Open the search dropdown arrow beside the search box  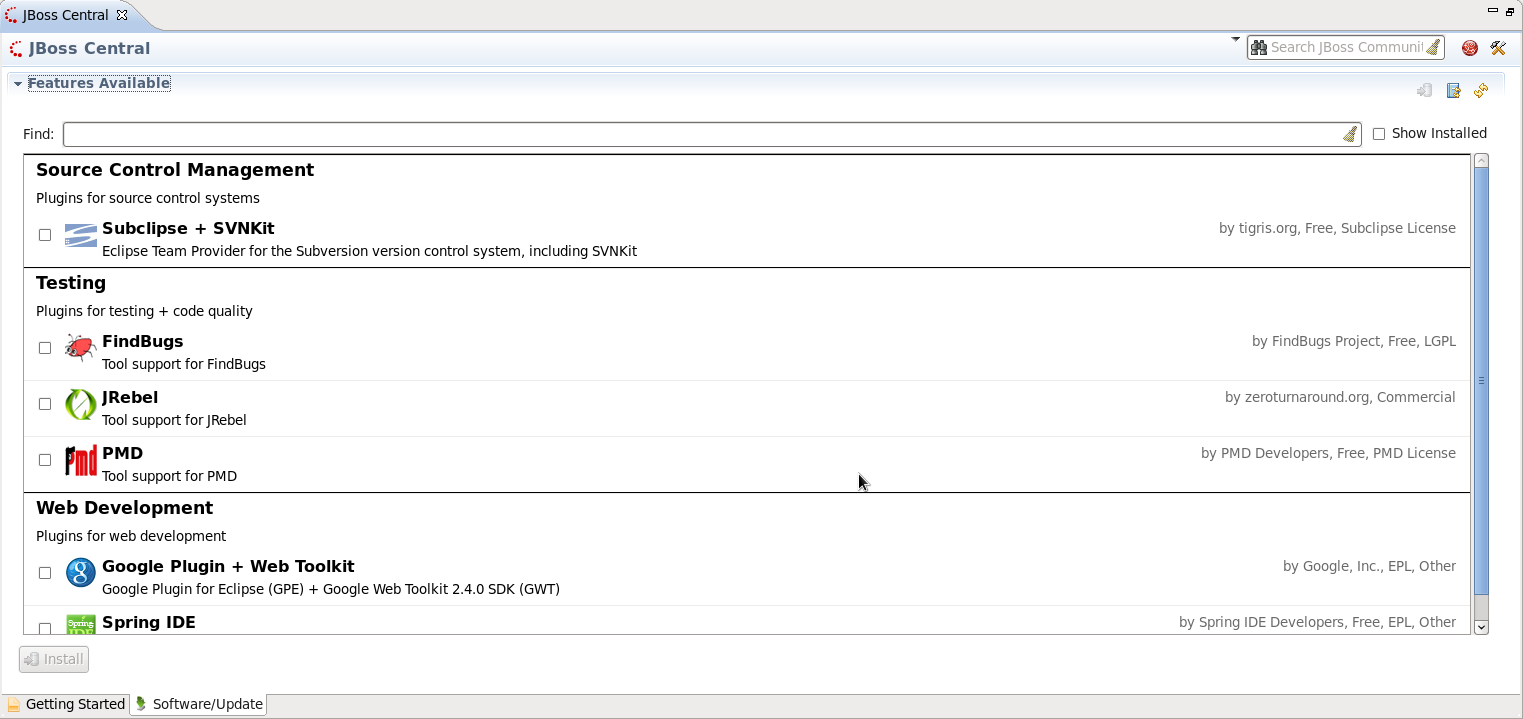[x=1236, y=39]
